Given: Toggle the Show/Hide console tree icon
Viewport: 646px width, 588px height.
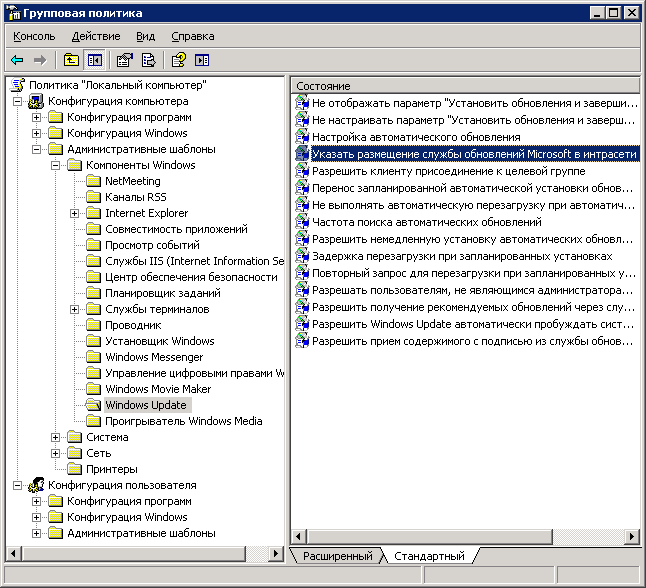Looking at the screenshot, I should 94,60.
